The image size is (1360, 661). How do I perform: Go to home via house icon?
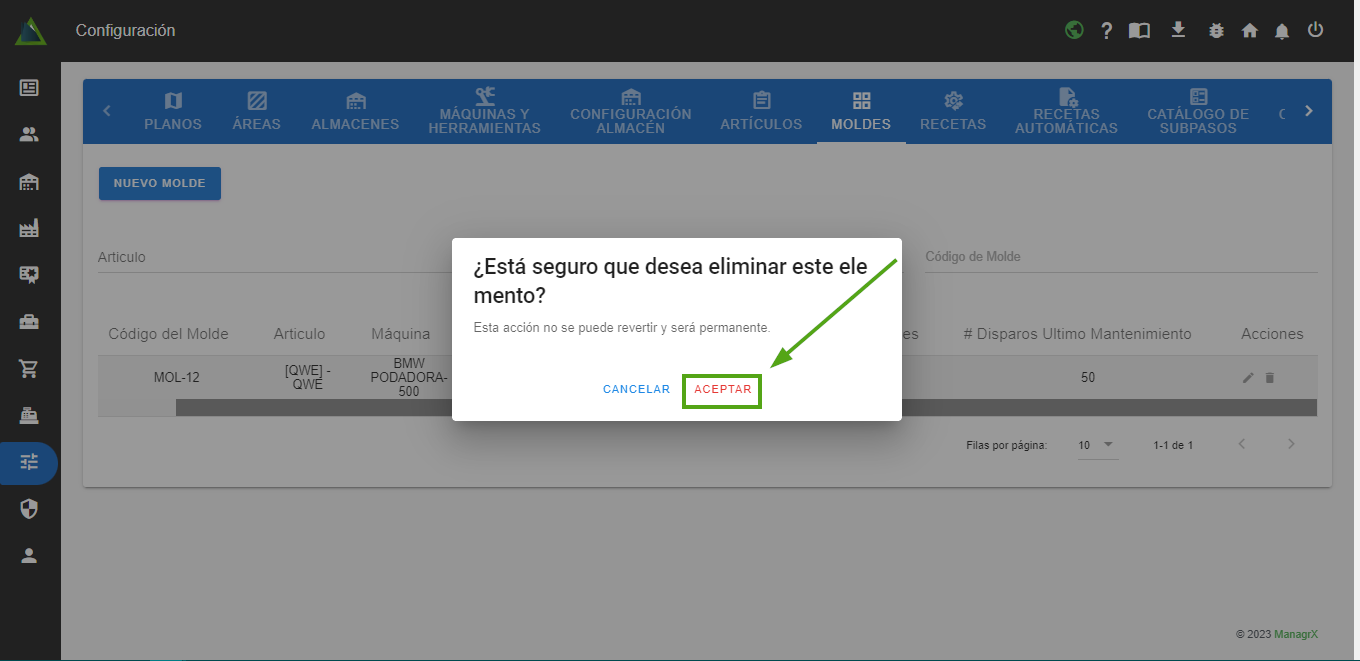click(1249, 31)
